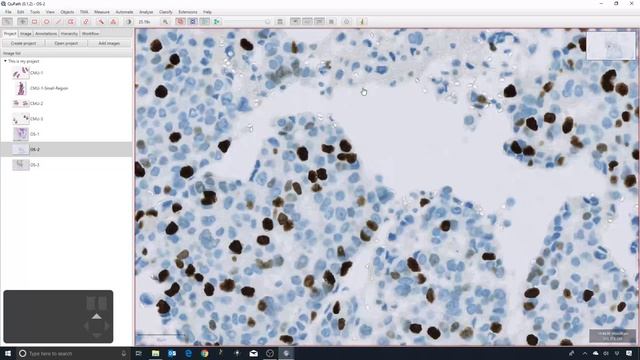The height and width of the screenshot is (360, 640).
Task: Open the View menu
Action: pyautogui.click(x=50, y=12)
